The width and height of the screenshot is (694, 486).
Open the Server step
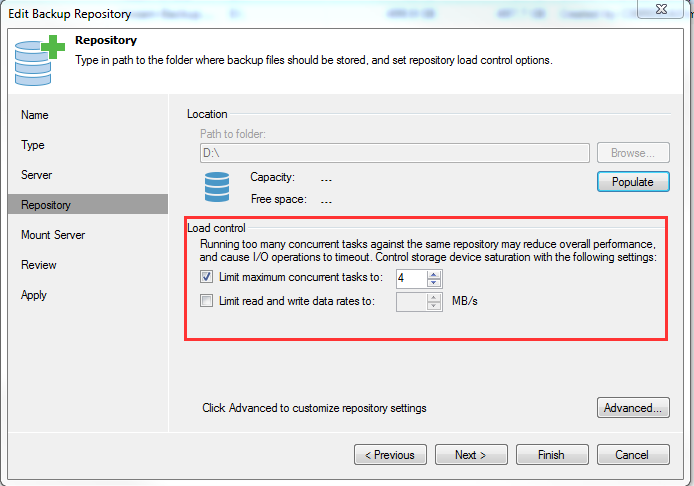36,175
